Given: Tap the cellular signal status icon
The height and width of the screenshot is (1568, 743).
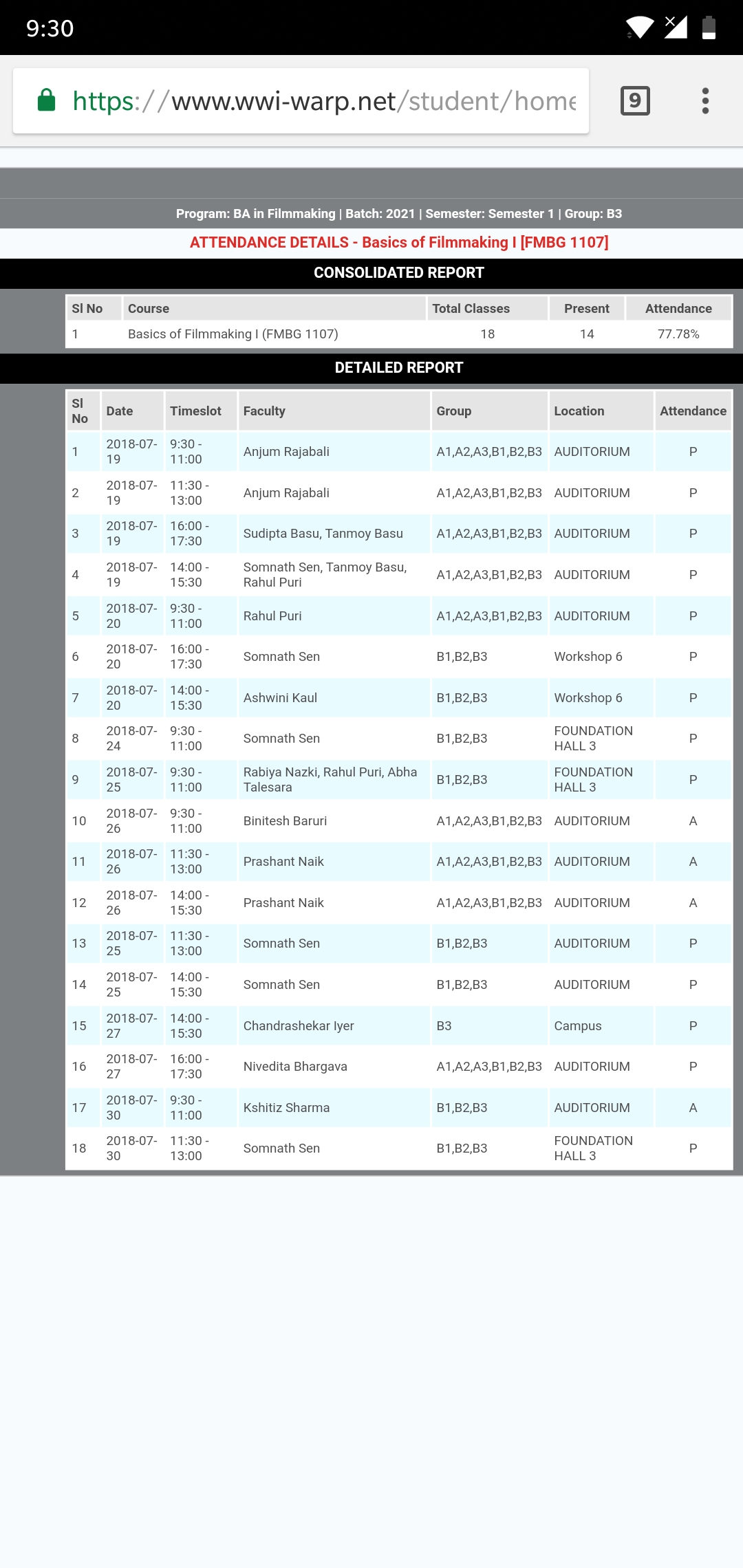Looking at the screenshot, I should click(x=676, y=28).
